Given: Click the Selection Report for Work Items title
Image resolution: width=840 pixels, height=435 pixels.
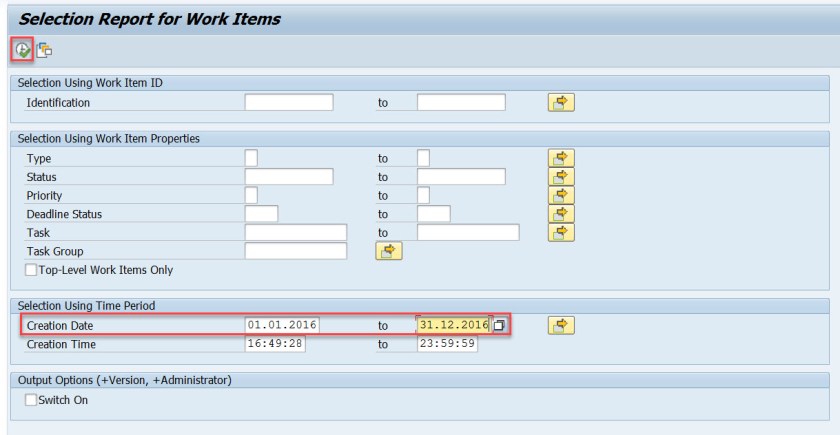Looking at the screenshot, I should [149, 19].
